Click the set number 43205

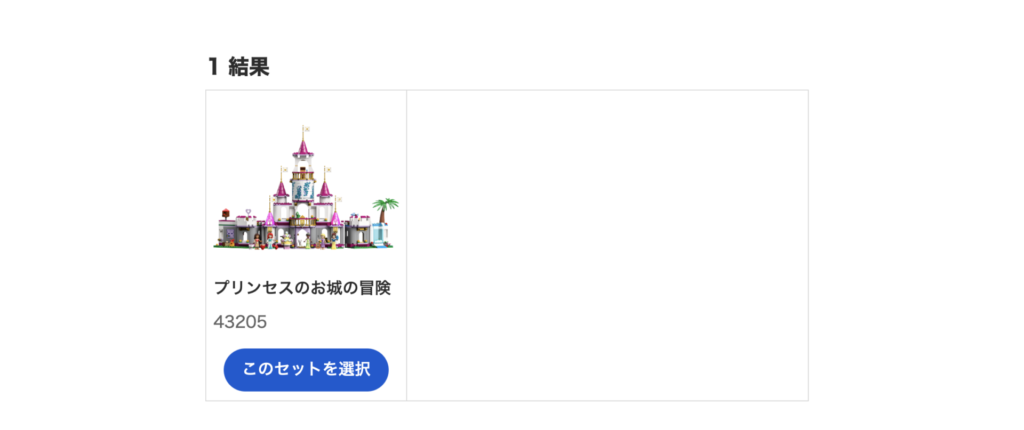click(x=240, y=322)
